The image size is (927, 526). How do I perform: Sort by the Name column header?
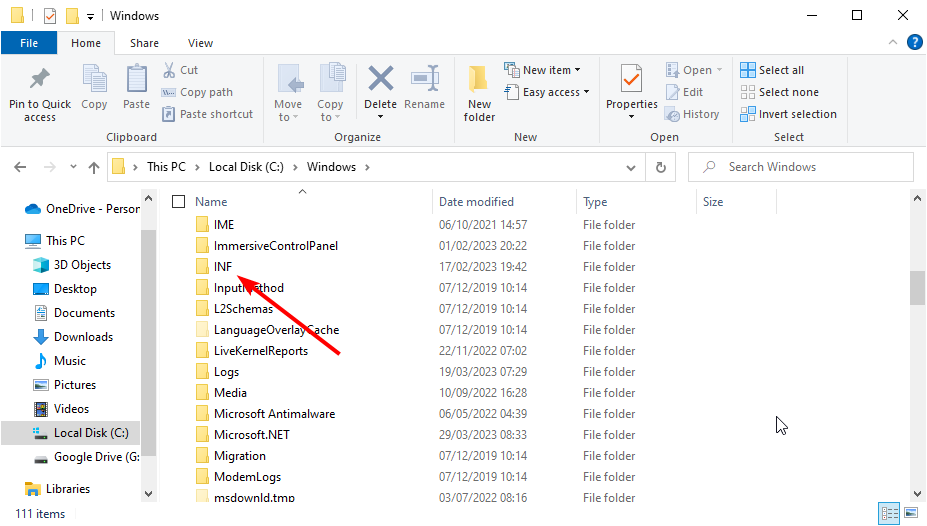point(211,202)
